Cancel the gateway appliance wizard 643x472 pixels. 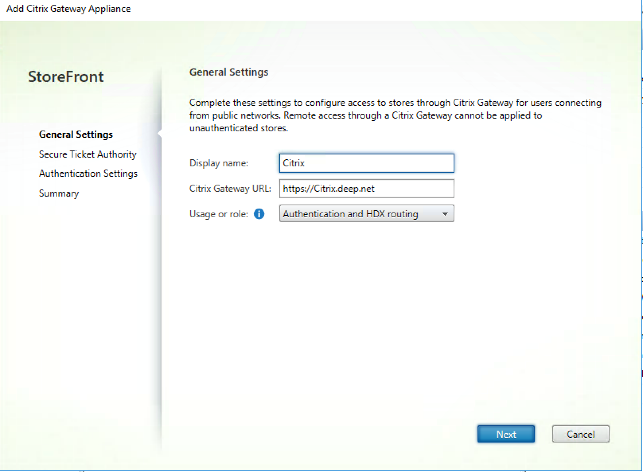coord(580,434)
